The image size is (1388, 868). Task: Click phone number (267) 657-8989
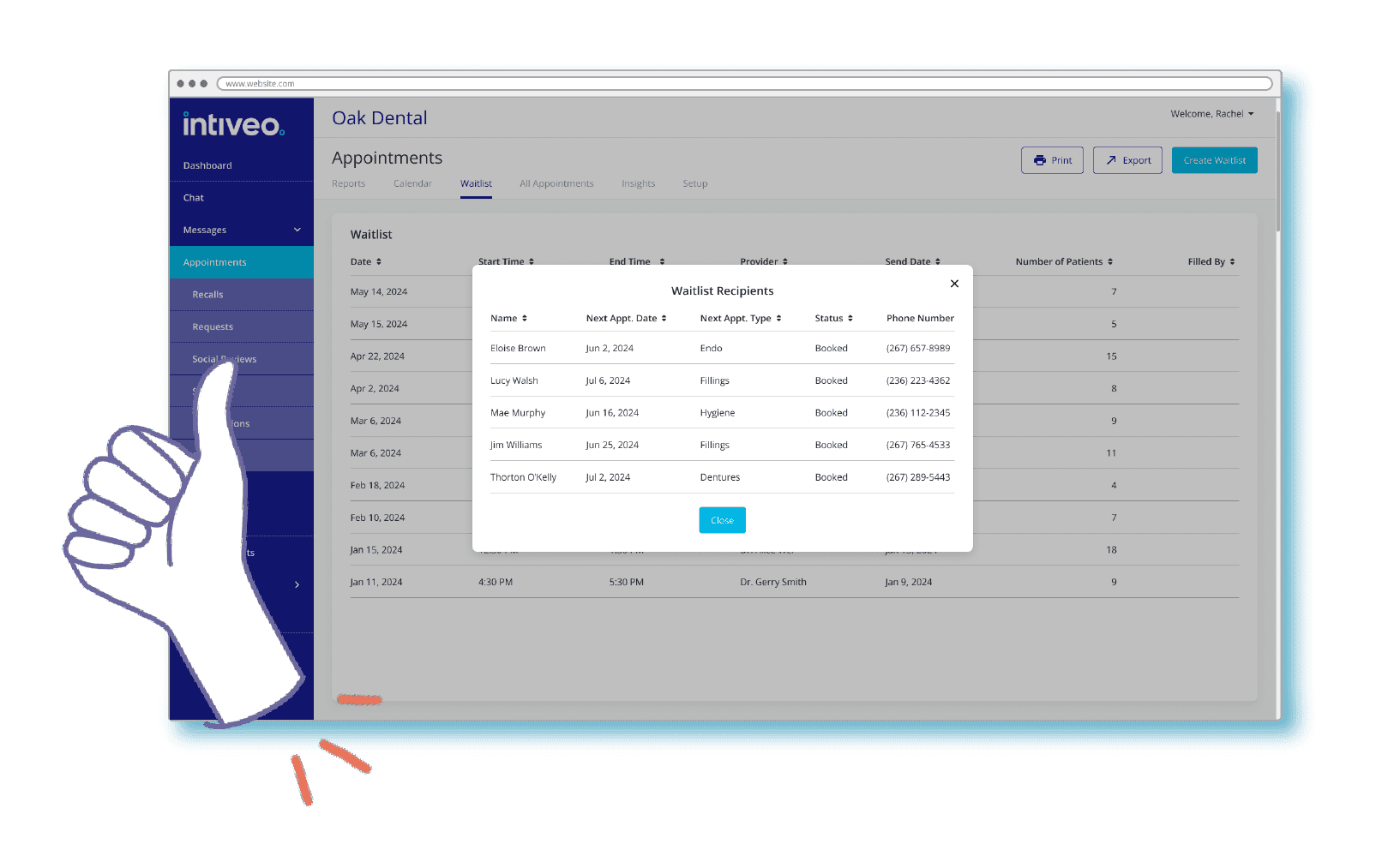point(918,349)
